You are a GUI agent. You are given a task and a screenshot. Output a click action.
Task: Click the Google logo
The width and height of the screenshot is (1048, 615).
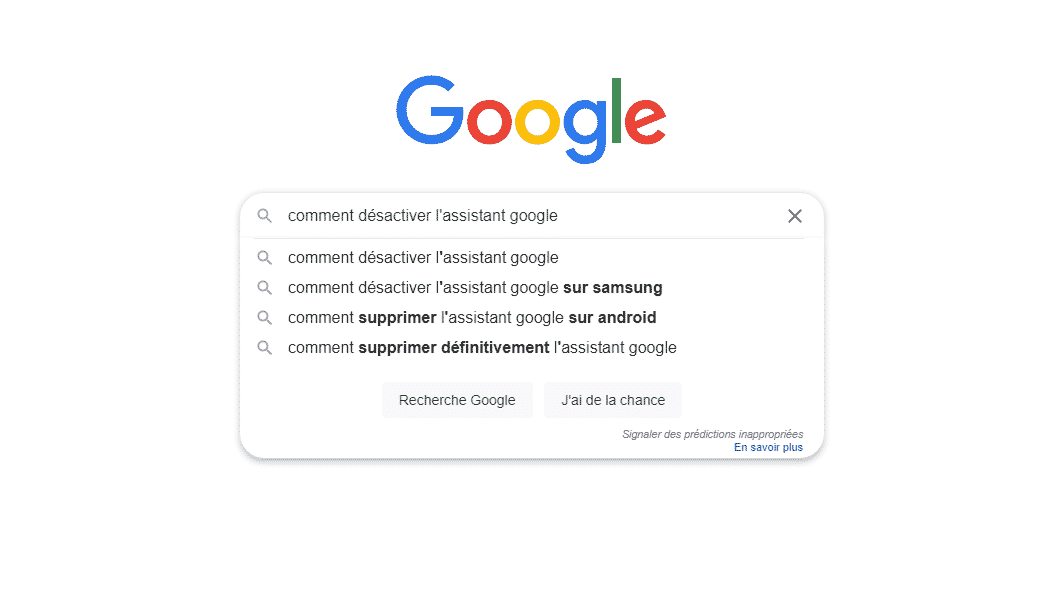pos(531,119)
